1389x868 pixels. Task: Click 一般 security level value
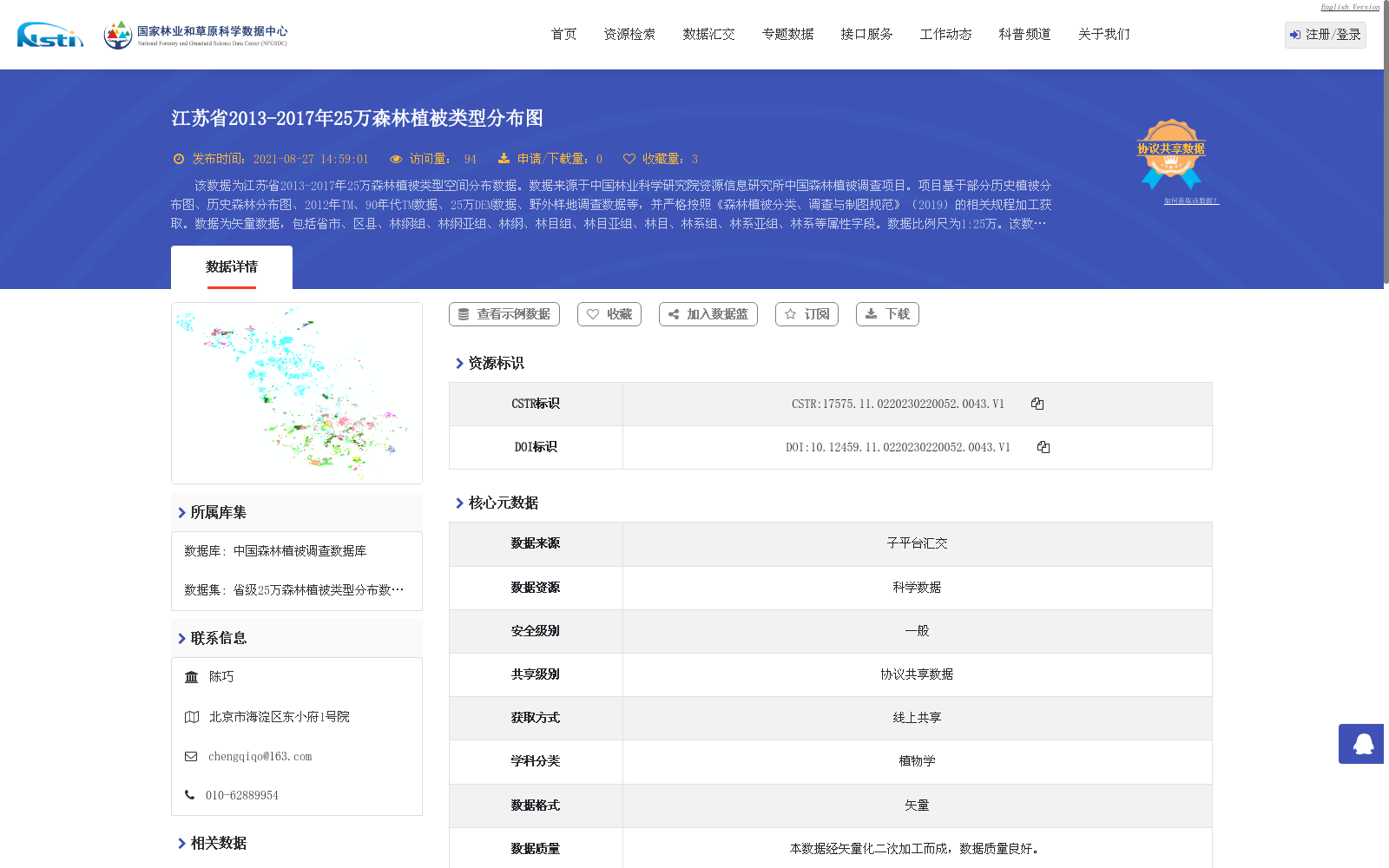917,631
